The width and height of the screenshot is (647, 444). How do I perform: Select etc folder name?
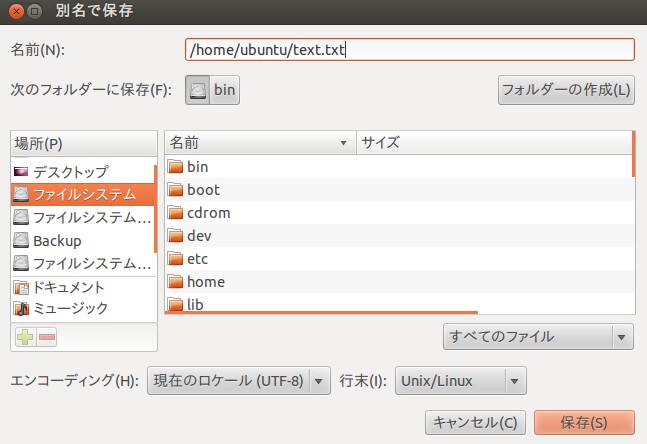point(197,259)
